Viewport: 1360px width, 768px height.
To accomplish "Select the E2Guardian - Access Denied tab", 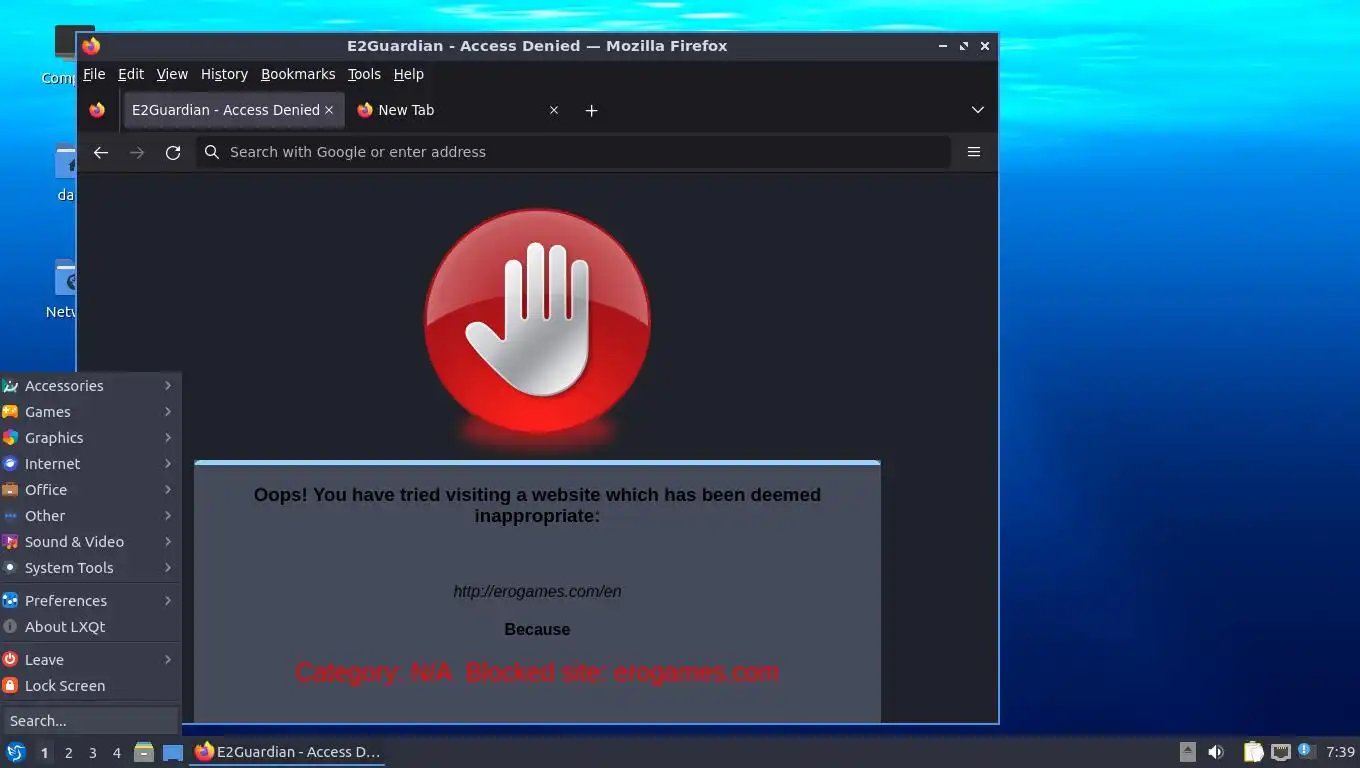I will tap(233, 110).
